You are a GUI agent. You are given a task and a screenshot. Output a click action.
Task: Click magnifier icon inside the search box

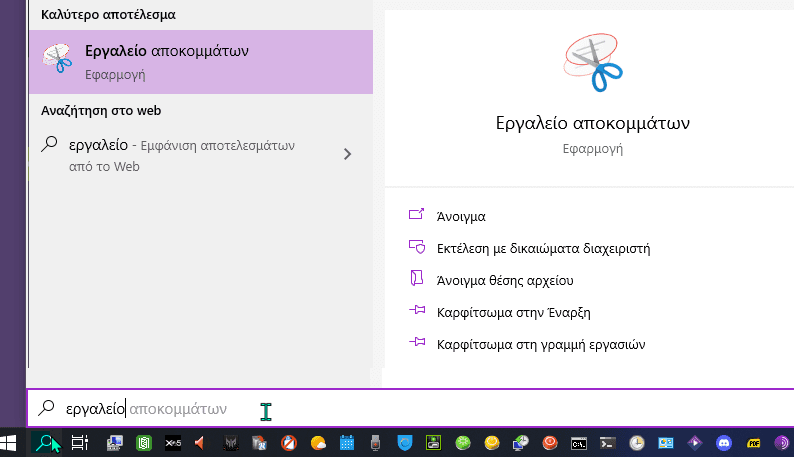(x=46, y=407)
